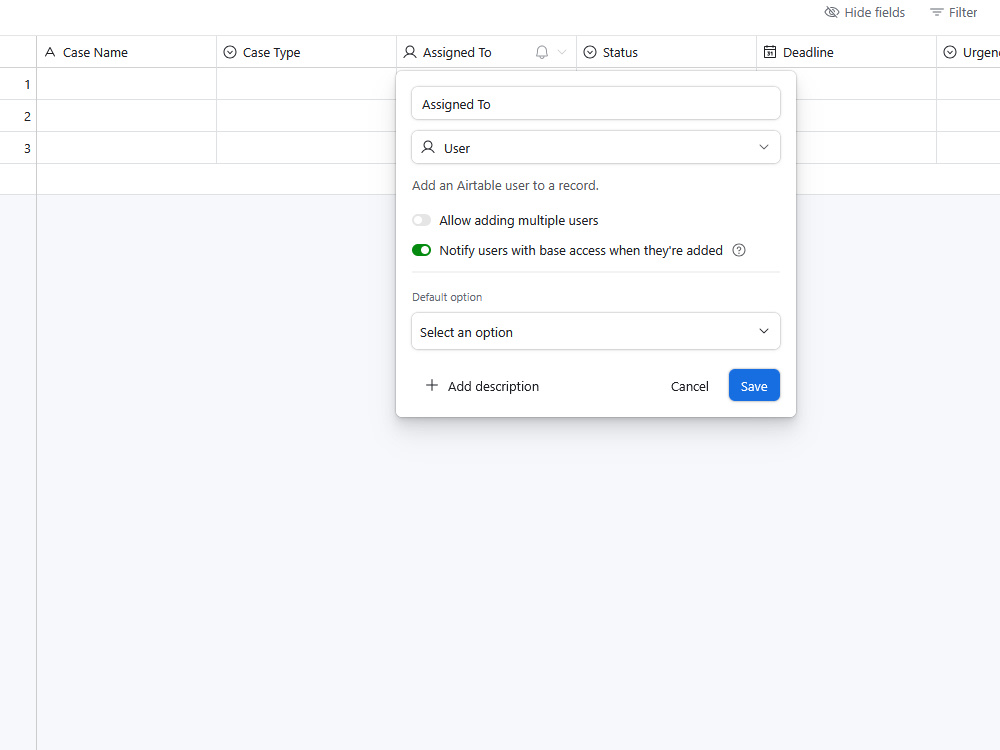Edit the Assigned To field name input

[x=596, y=103]
